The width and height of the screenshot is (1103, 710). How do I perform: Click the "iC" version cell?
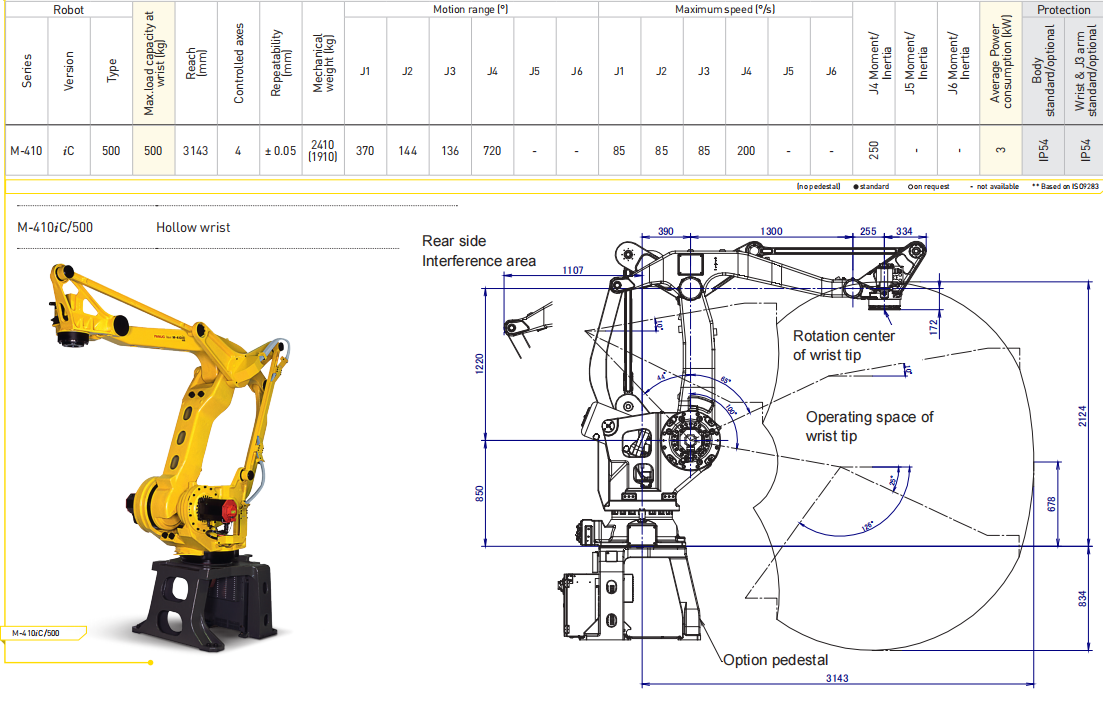click(68, 151)
